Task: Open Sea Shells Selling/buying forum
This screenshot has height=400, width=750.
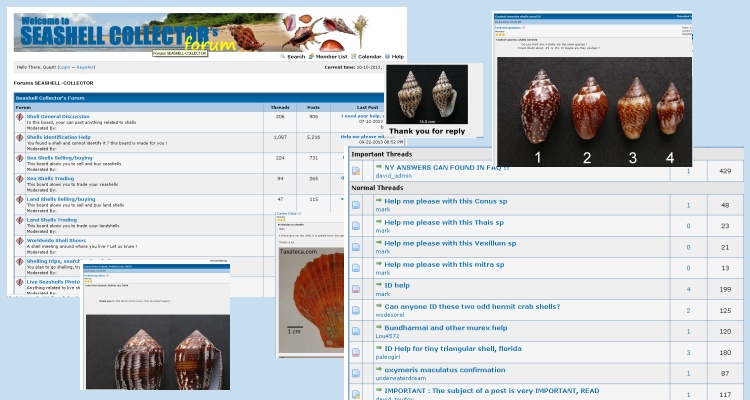Action: (x=60, y=157)
